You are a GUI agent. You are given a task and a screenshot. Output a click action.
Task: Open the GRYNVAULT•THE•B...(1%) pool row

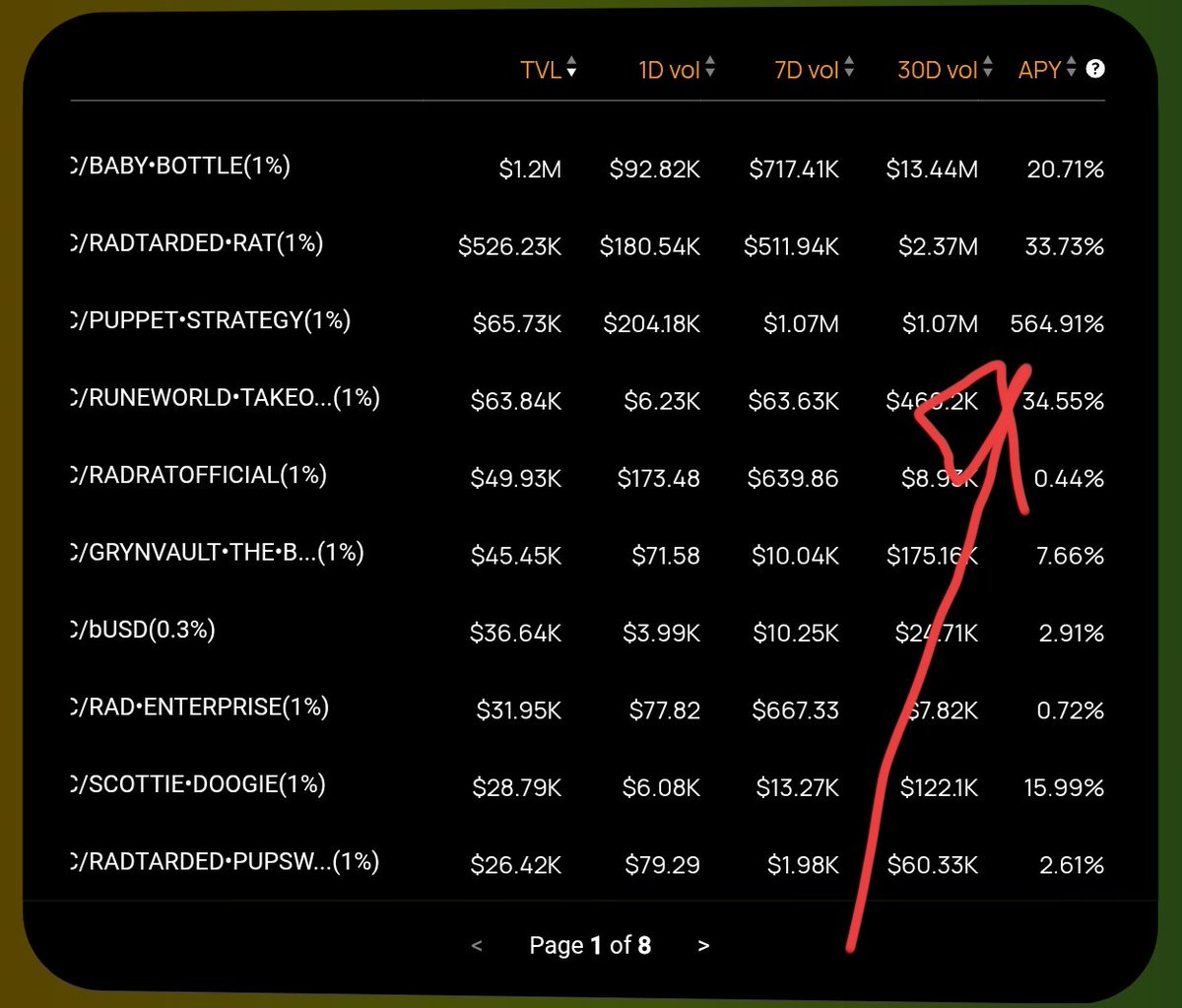[587, 555]
